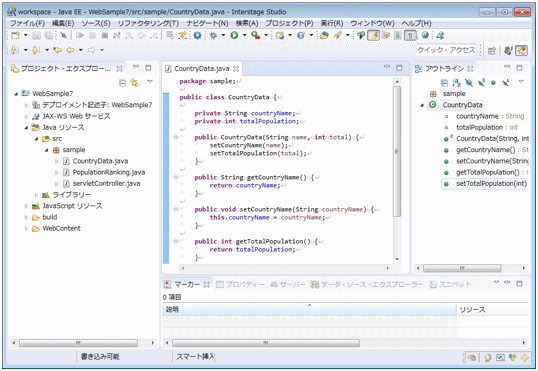Collapse the CountryData class in Outline
The height and width of the screenshot is (371, 538).
(422, 105)
